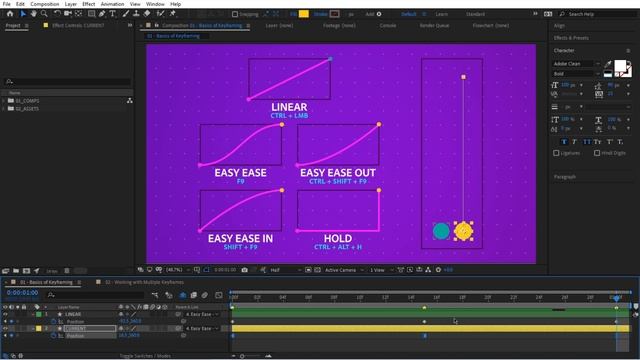Select the Rotation tool
Viewport: 640px width, 360px height.
pyautogui.click(x=57, y=14)
